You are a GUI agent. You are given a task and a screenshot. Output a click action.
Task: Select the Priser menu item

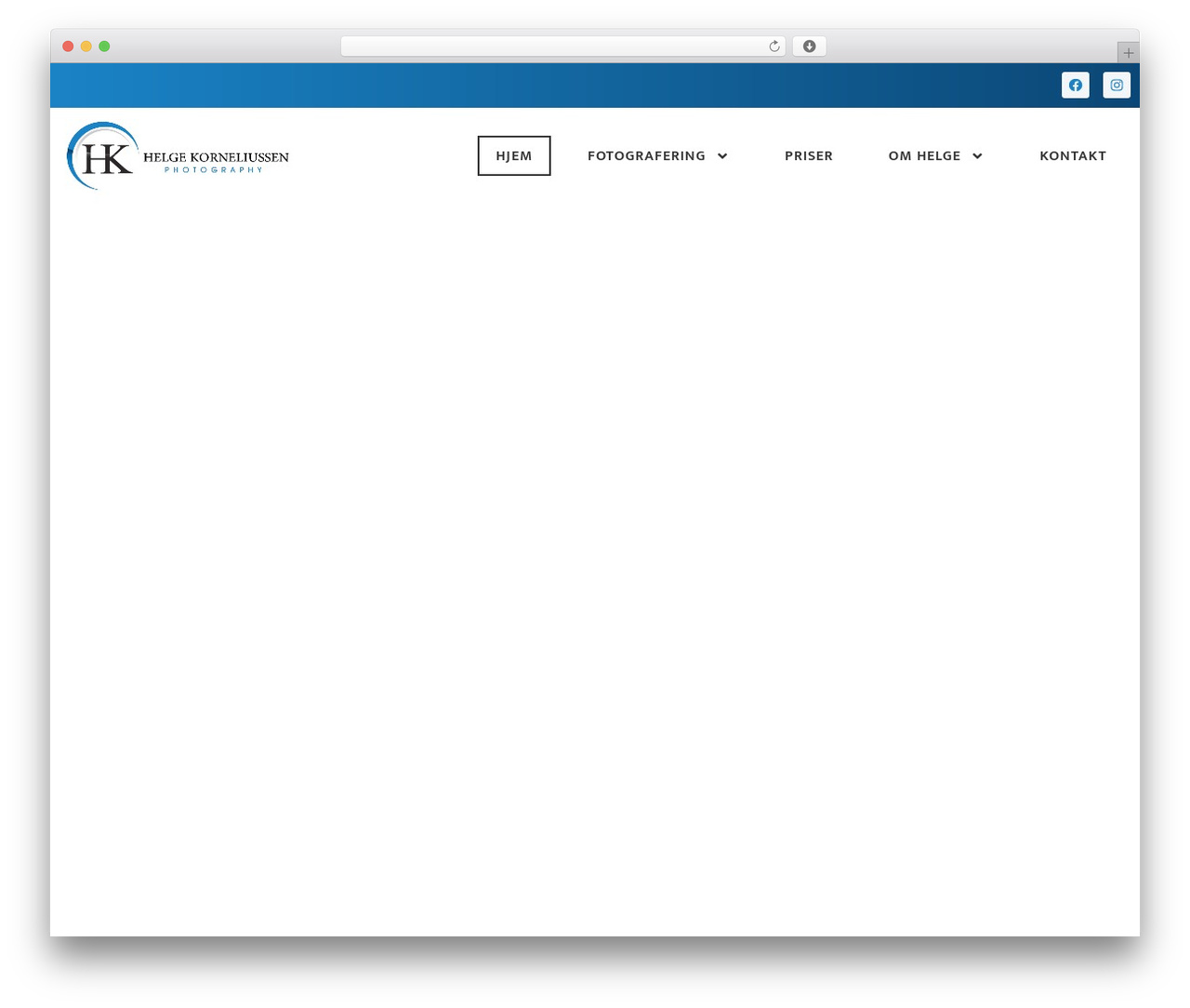tap(809, 156)
